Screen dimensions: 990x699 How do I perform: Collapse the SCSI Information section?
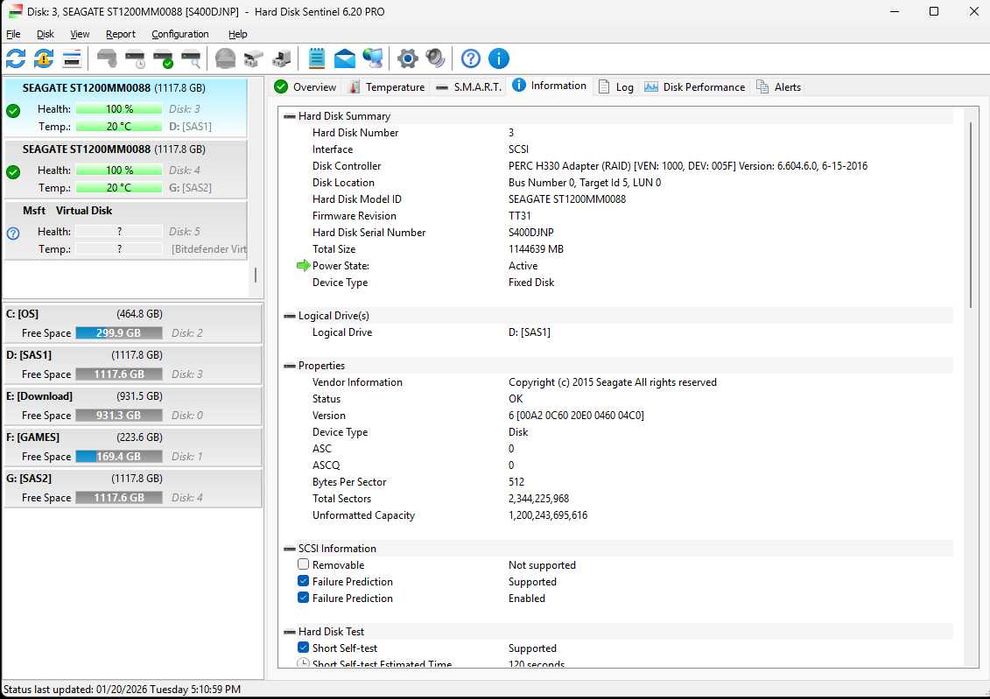pyautogui.click(x=290, y=549)
